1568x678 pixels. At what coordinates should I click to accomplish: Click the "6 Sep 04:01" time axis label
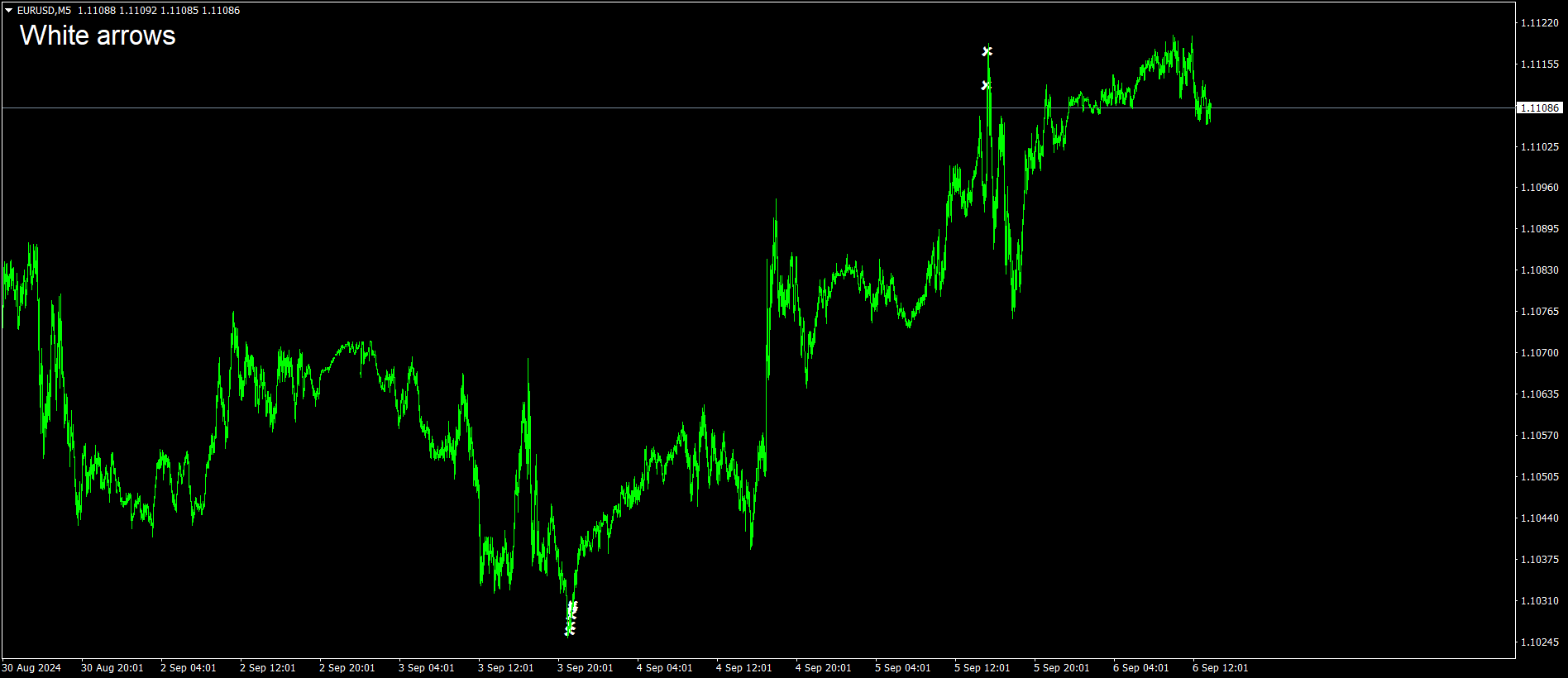pos(1141,668)
